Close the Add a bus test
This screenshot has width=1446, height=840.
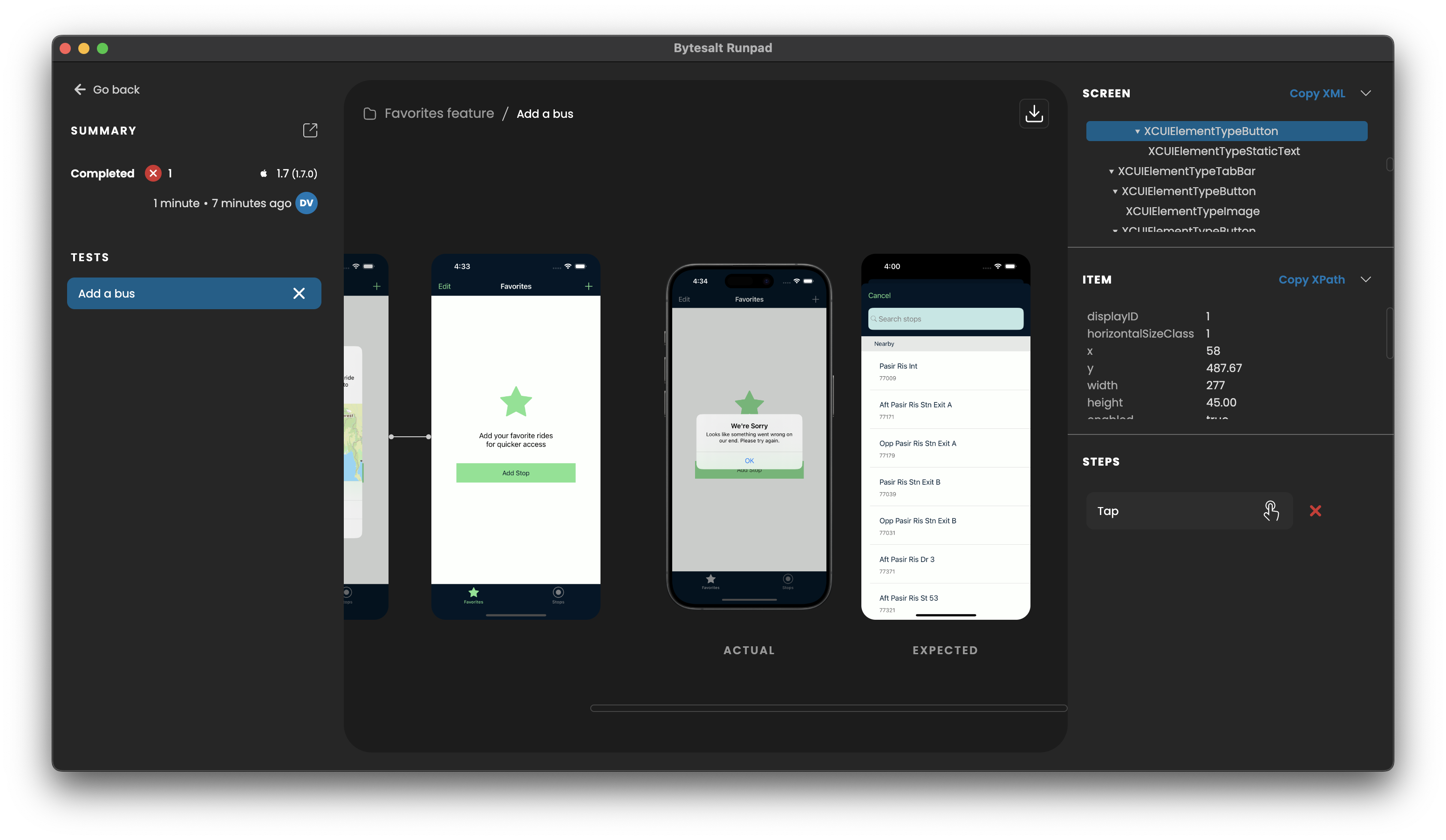[299, 293]
